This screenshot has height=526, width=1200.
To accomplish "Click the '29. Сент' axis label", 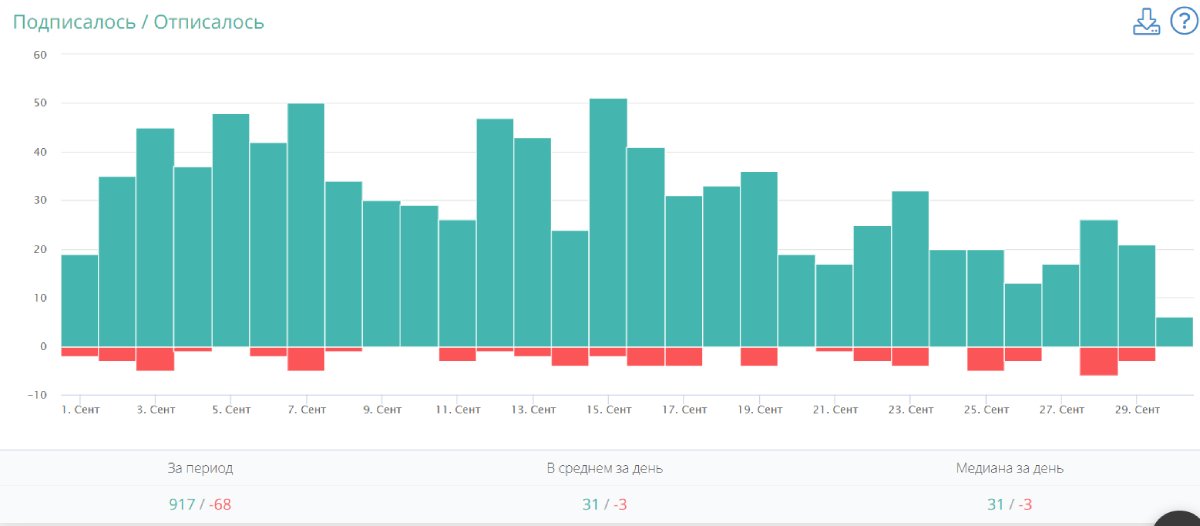I will pyautogui.click(x=1136, y=409).
